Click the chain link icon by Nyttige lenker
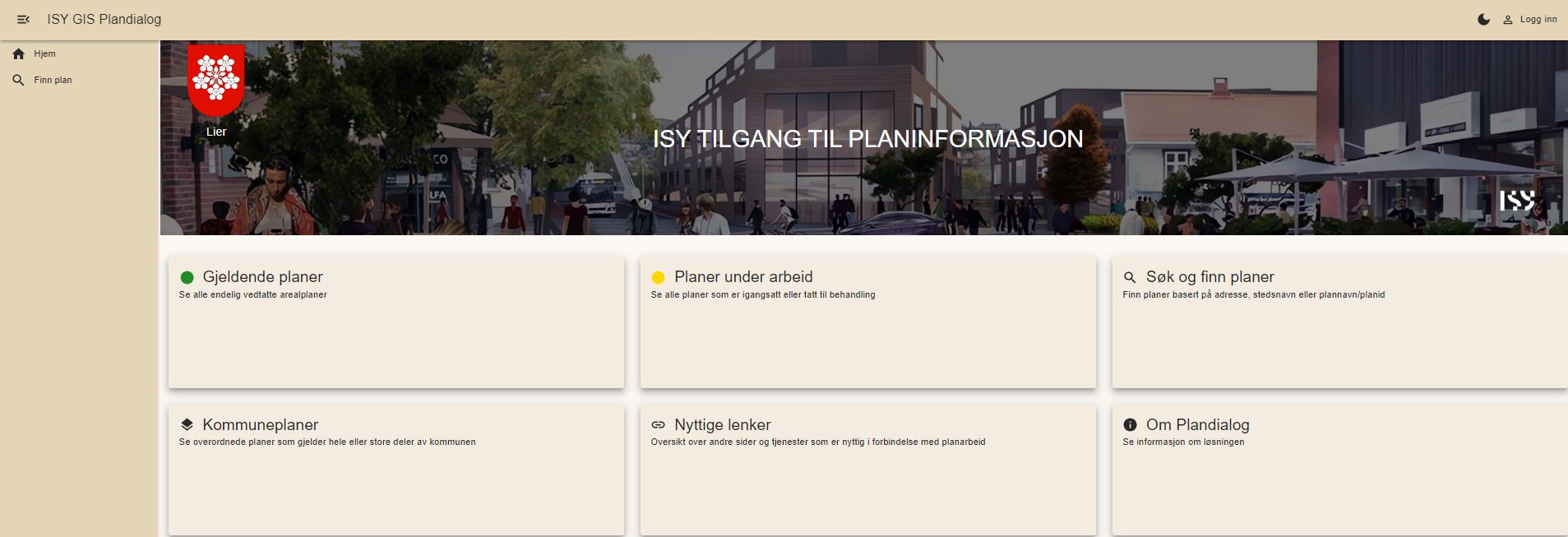 (x=658, y=425)
